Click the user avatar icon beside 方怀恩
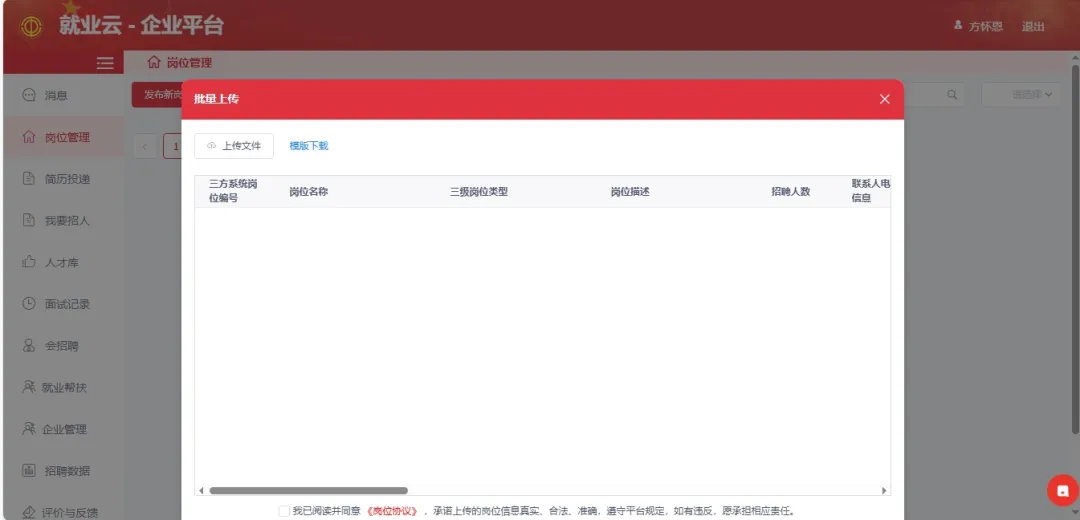Viewport: 1080px width, 520px height. pyautogui.click(x=957, y=25)
